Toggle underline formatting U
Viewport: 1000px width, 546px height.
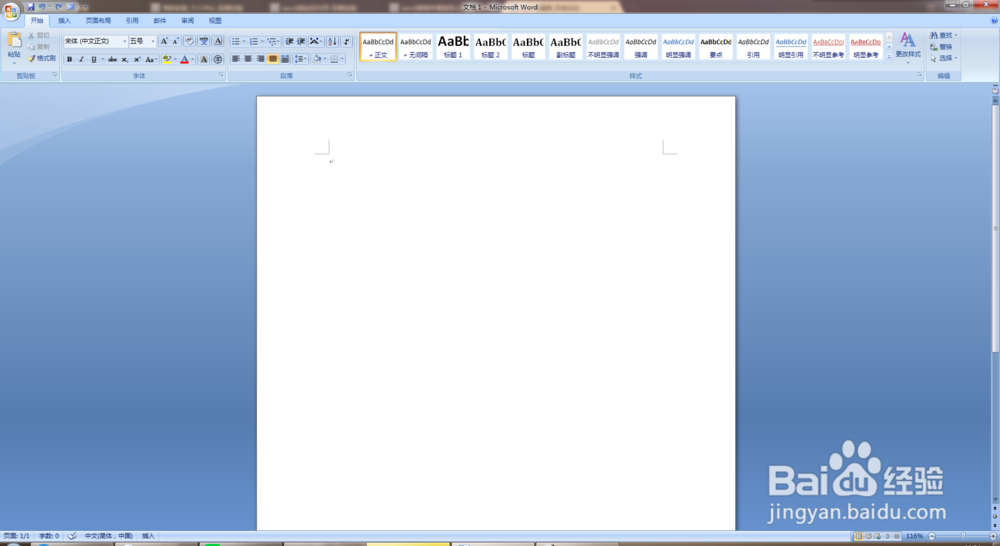(x=94, y=59)
